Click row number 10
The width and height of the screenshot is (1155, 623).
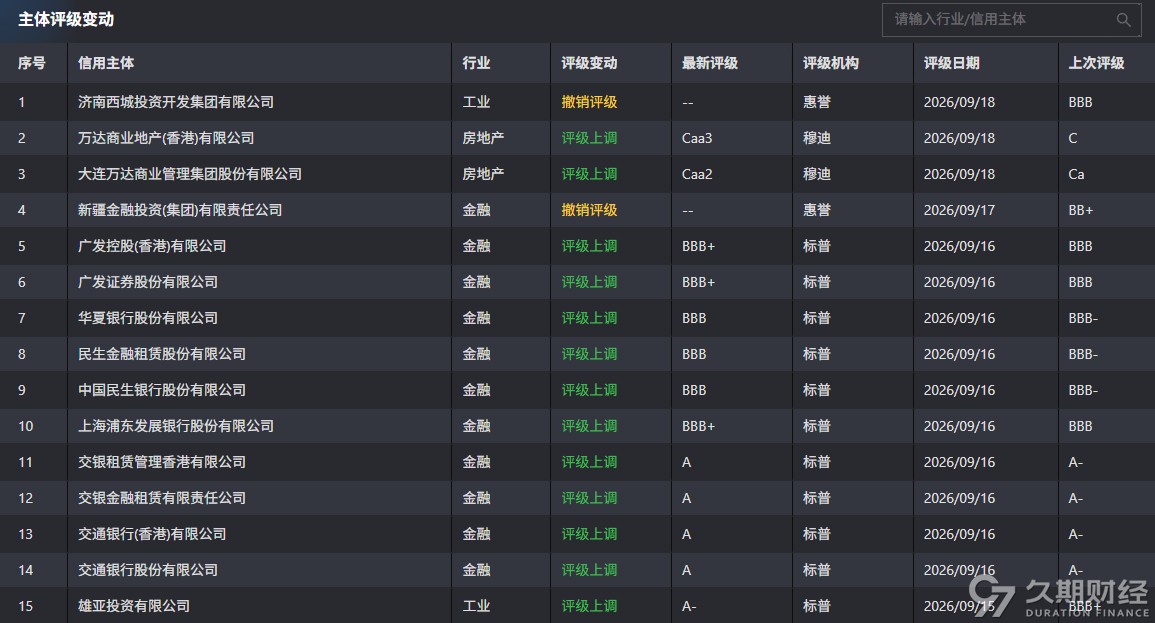tap(26, 426)
